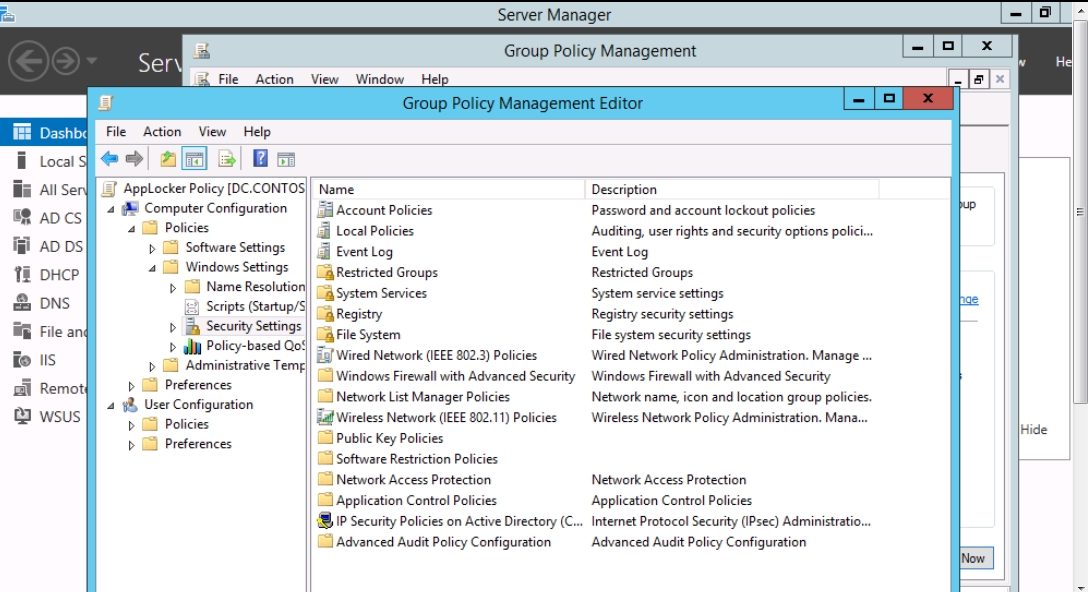Image resolution: width=1088 pixels, height=592 pixels.
Task: Open Dashboard in the Server Manager sidebar
Action: [x=46, y=133]
